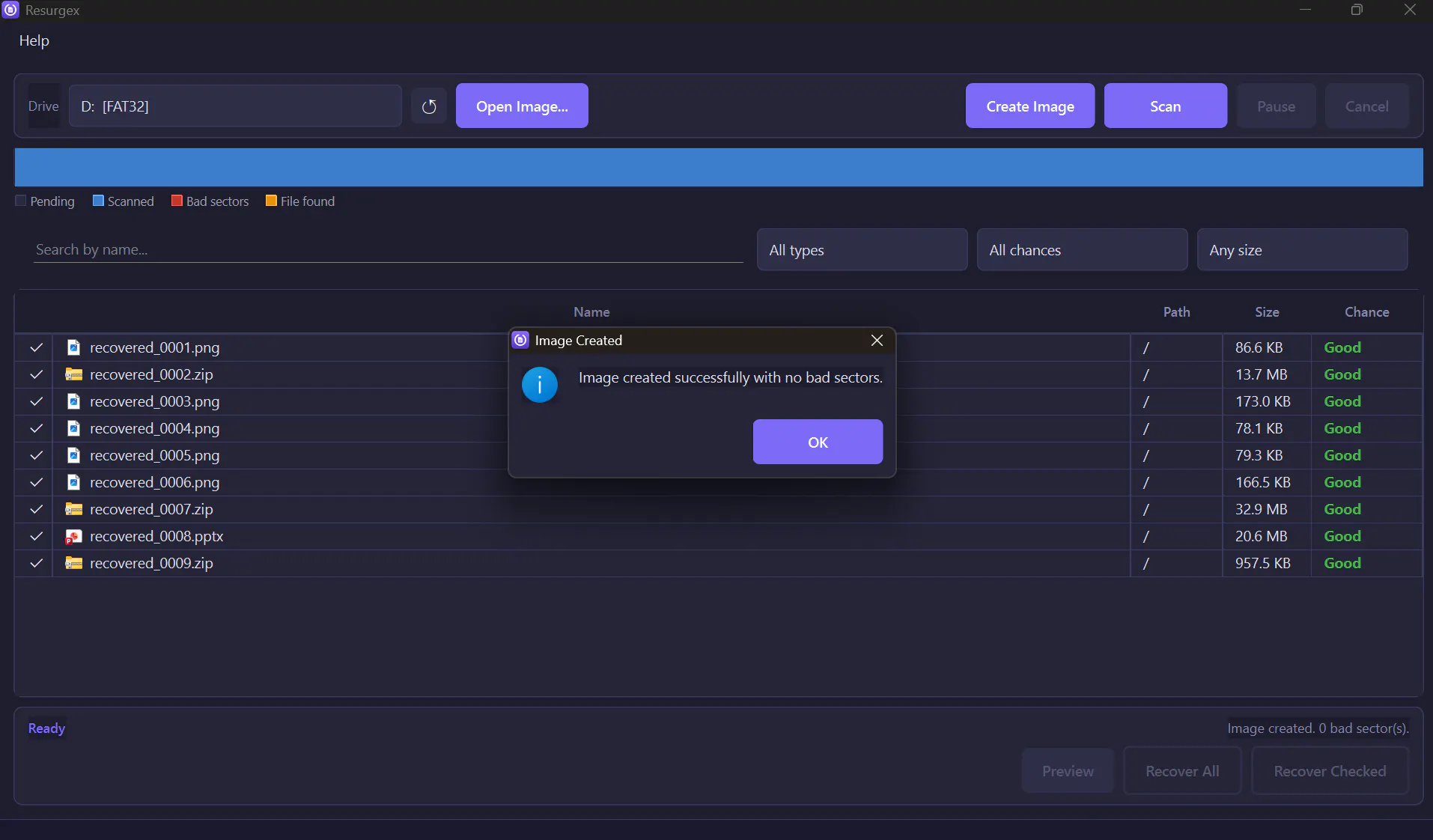This screenshot has width=1433, height=840.
Task: Click the Pending legend swatch
Action: [21, 201]
